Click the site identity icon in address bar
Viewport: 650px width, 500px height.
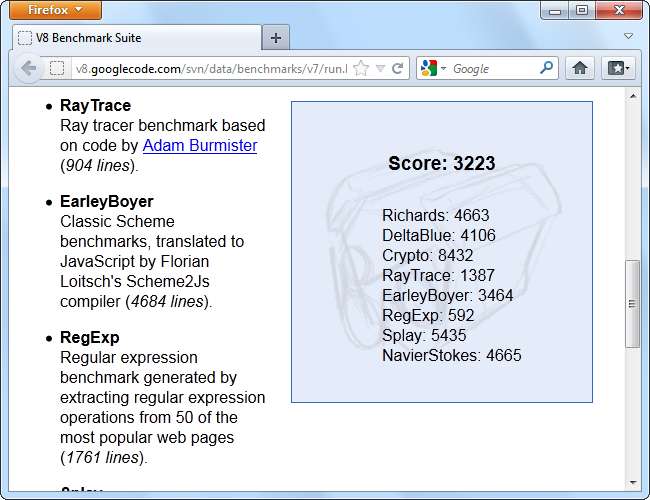pos(58,69)
